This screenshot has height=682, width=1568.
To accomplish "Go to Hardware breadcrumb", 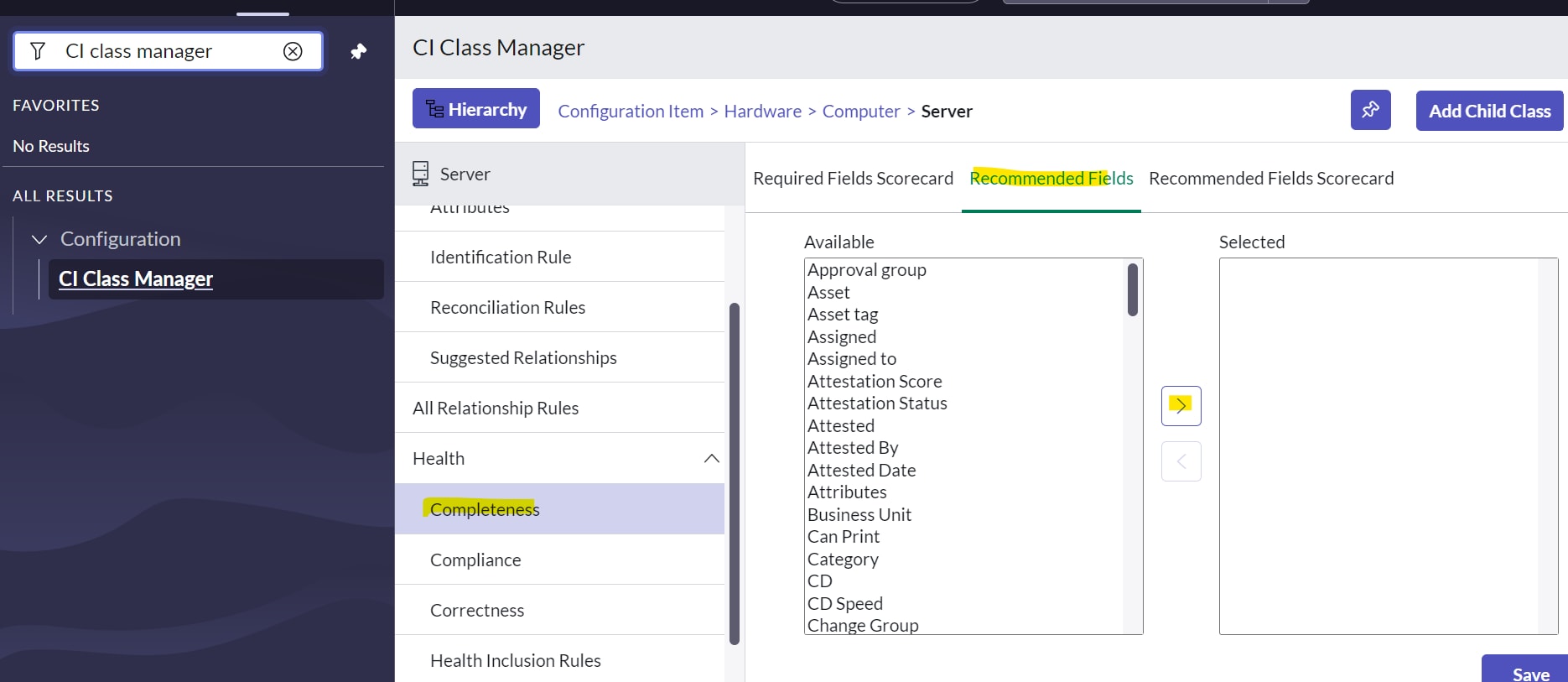I will pos(763,111).
